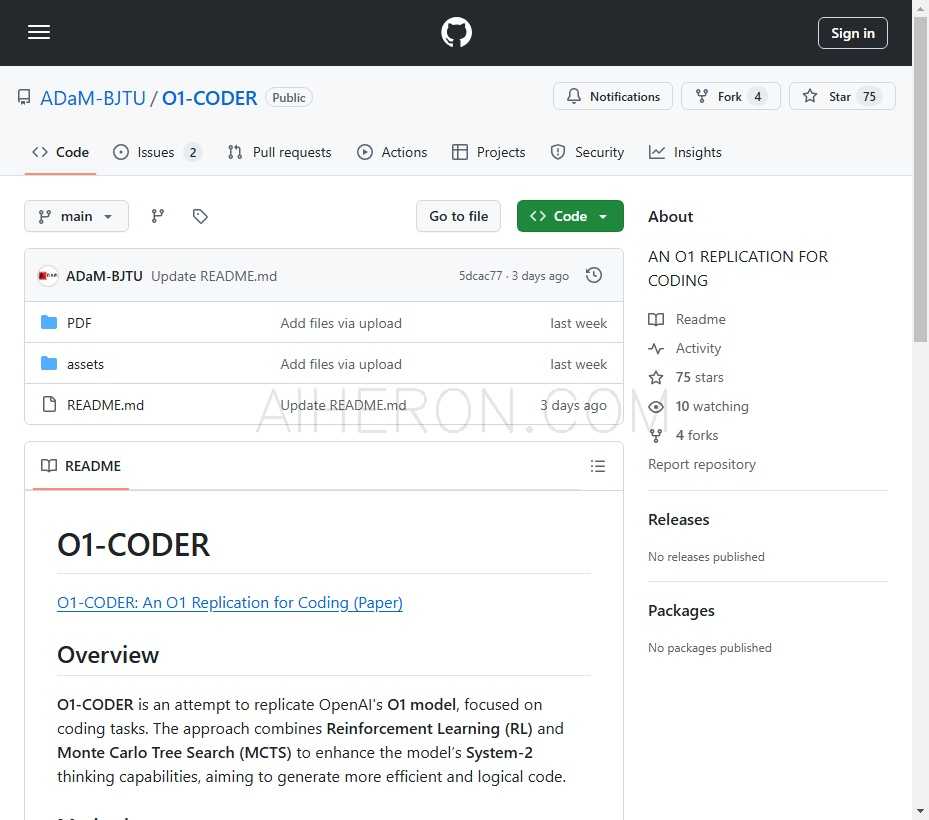929x820 pixels.
Task: View branches via the branch icon
Action: (x=158, y=216)
